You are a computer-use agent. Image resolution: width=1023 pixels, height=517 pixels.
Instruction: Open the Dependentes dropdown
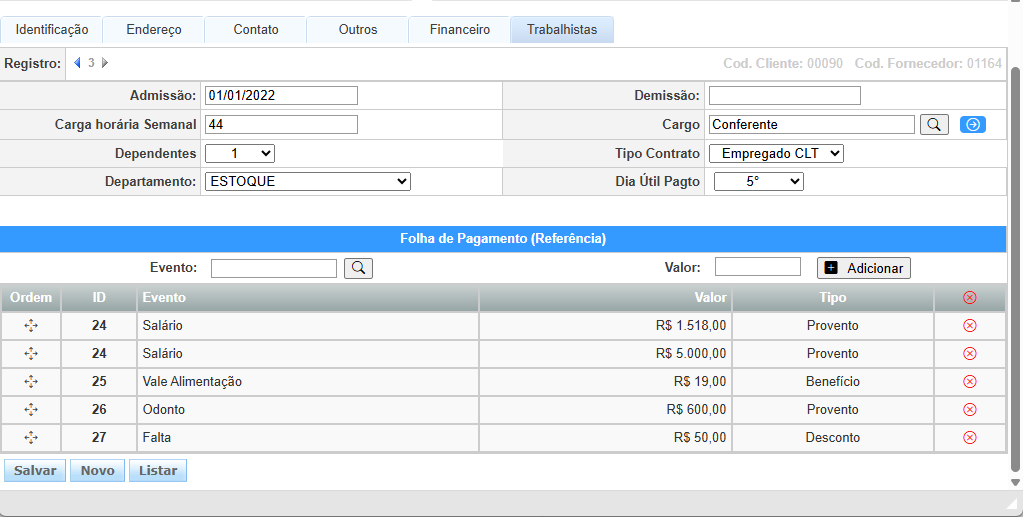(239, 154)
